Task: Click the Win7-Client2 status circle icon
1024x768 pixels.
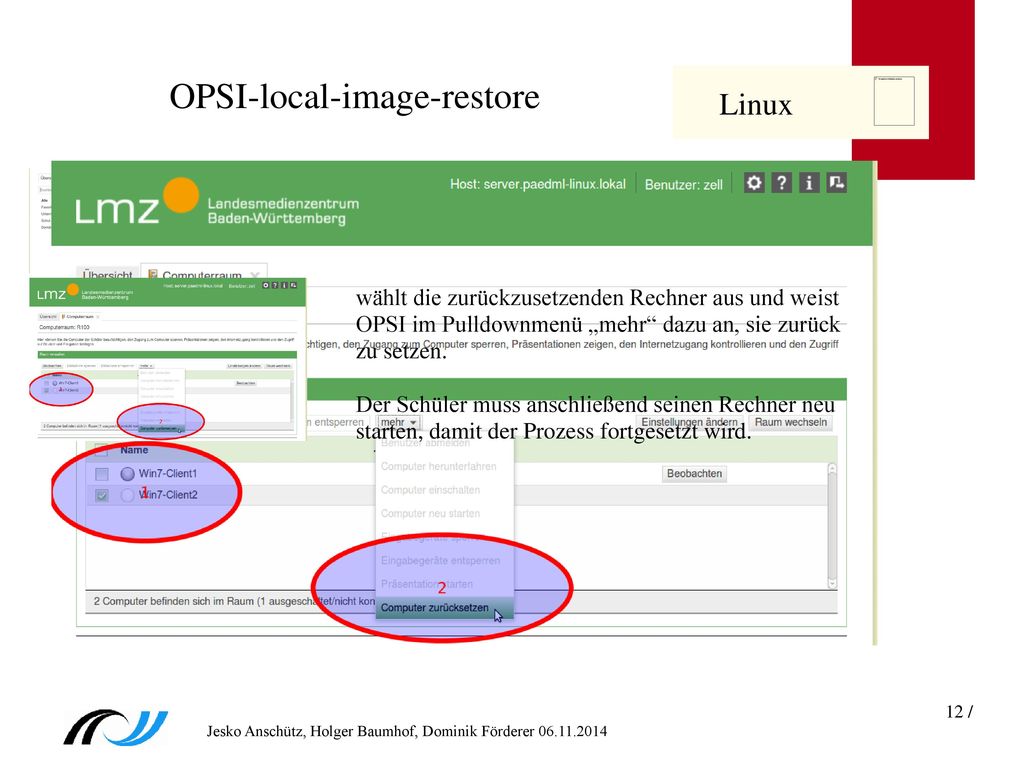Action: (x=127, y=495)
